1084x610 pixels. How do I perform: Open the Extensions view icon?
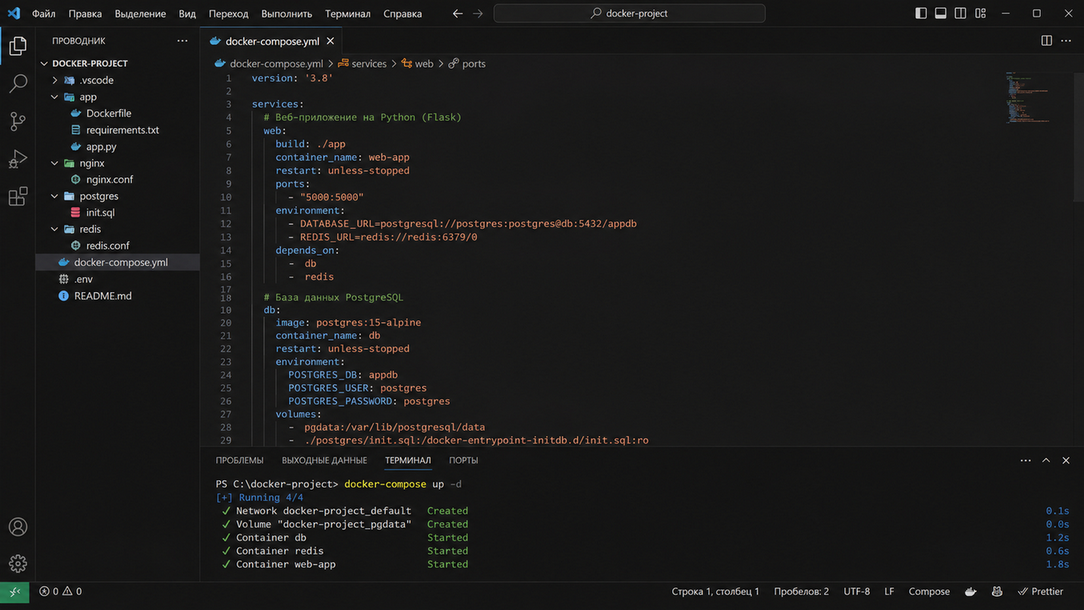[18, 196]
